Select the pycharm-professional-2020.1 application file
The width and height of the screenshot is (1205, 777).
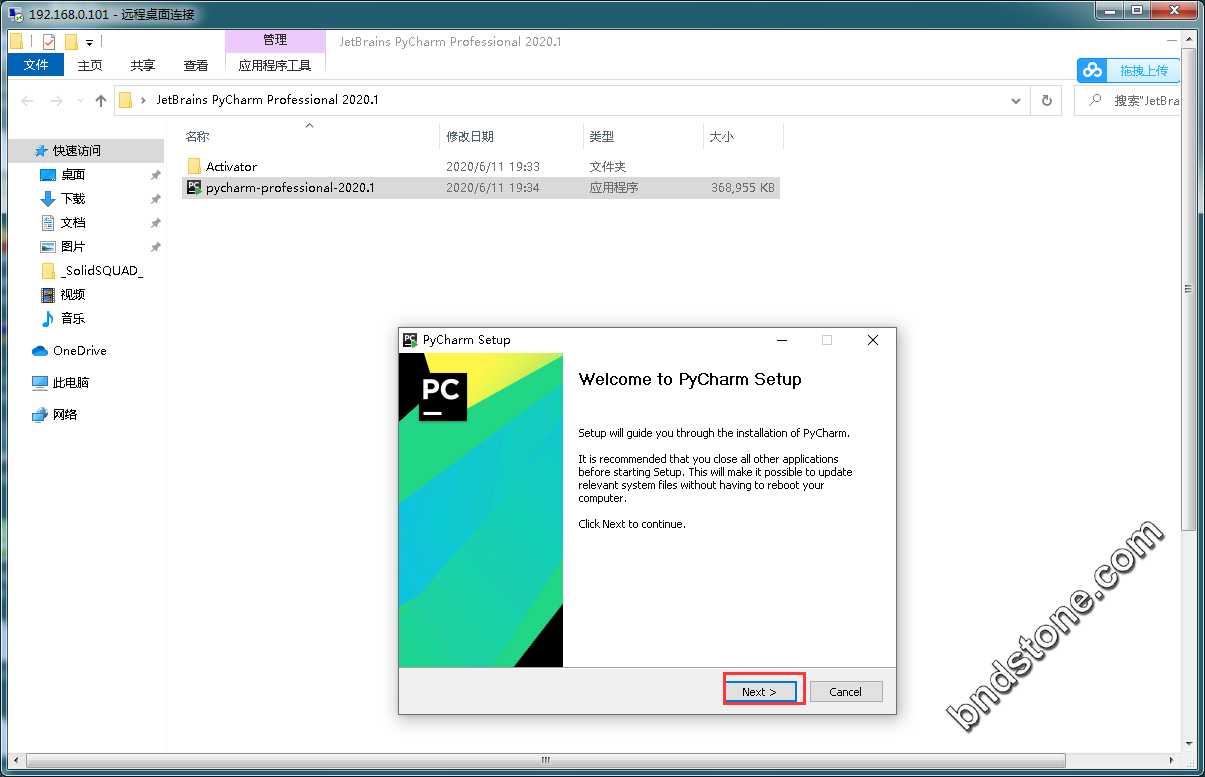coord(290,187)
